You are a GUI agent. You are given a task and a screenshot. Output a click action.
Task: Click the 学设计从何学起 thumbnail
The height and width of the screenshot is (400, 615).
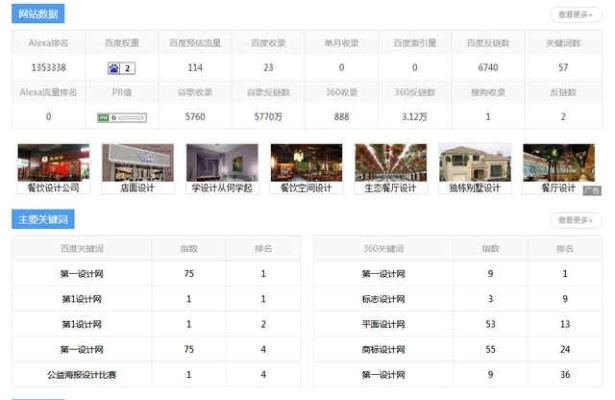click(221, 163)
